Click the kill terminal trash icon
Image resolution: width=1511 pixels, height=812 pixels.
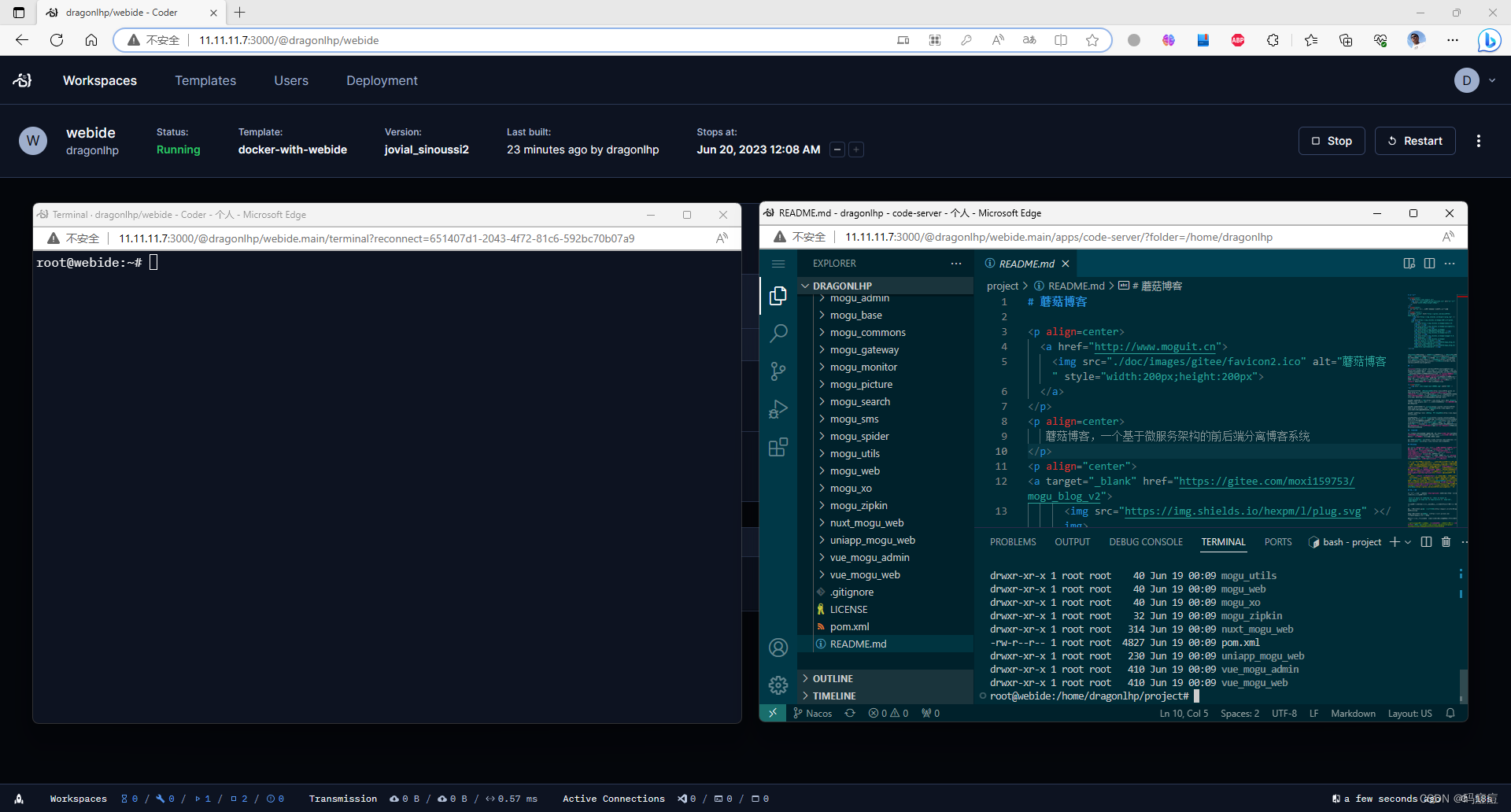tap(1446, 541)
